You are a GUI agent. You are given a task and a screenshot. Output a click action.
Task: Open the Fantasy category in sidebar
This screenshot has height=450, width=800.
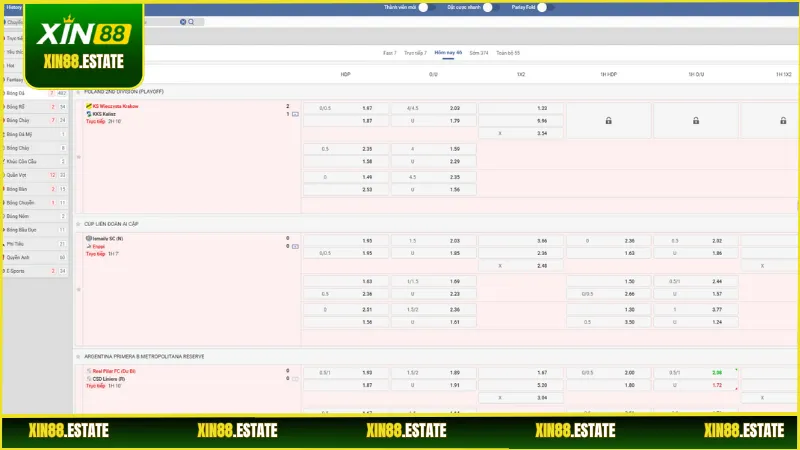click(14, 80)
